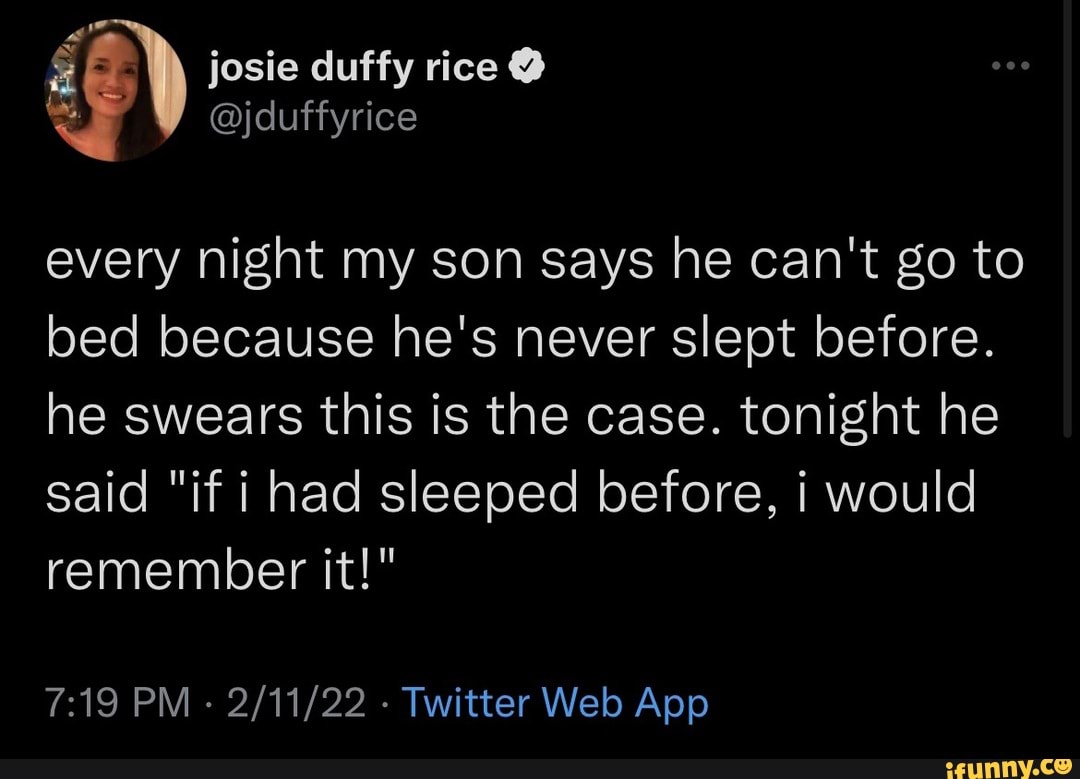
Task: Select the @jduffyrice handle
Action: [x=312, y=115]
